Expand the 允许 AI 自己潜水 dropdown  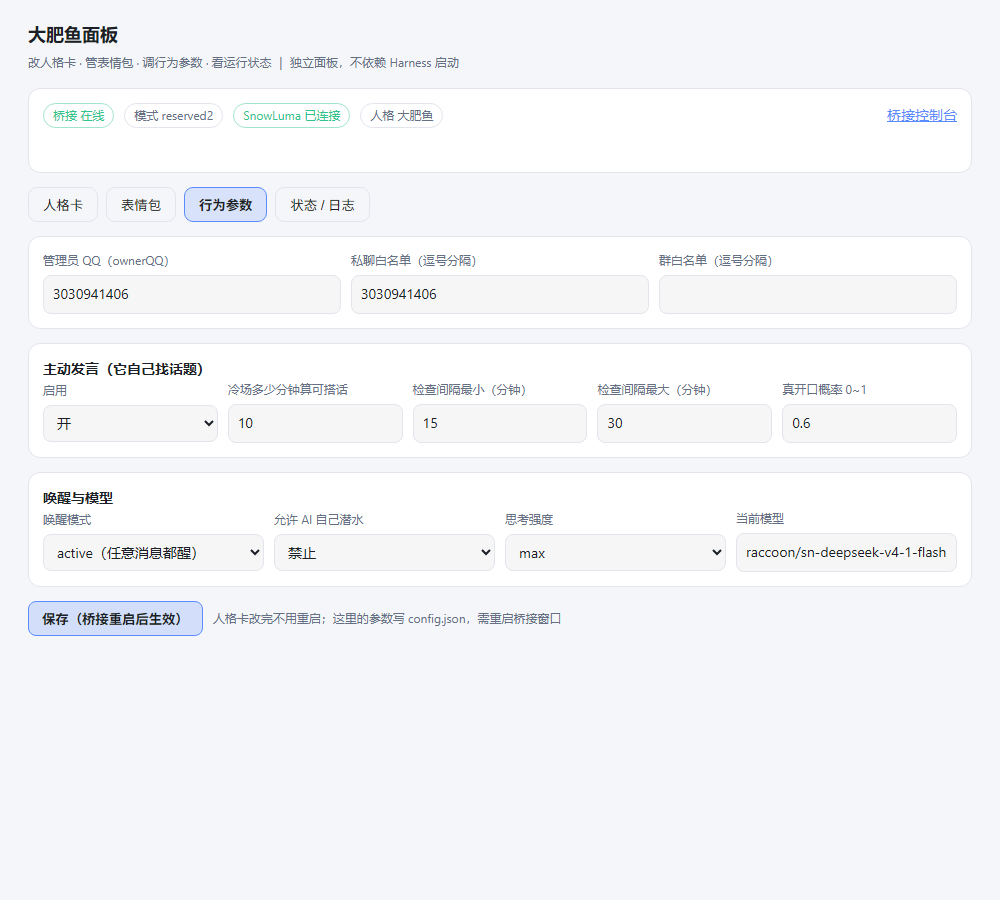tap(384, 553)
